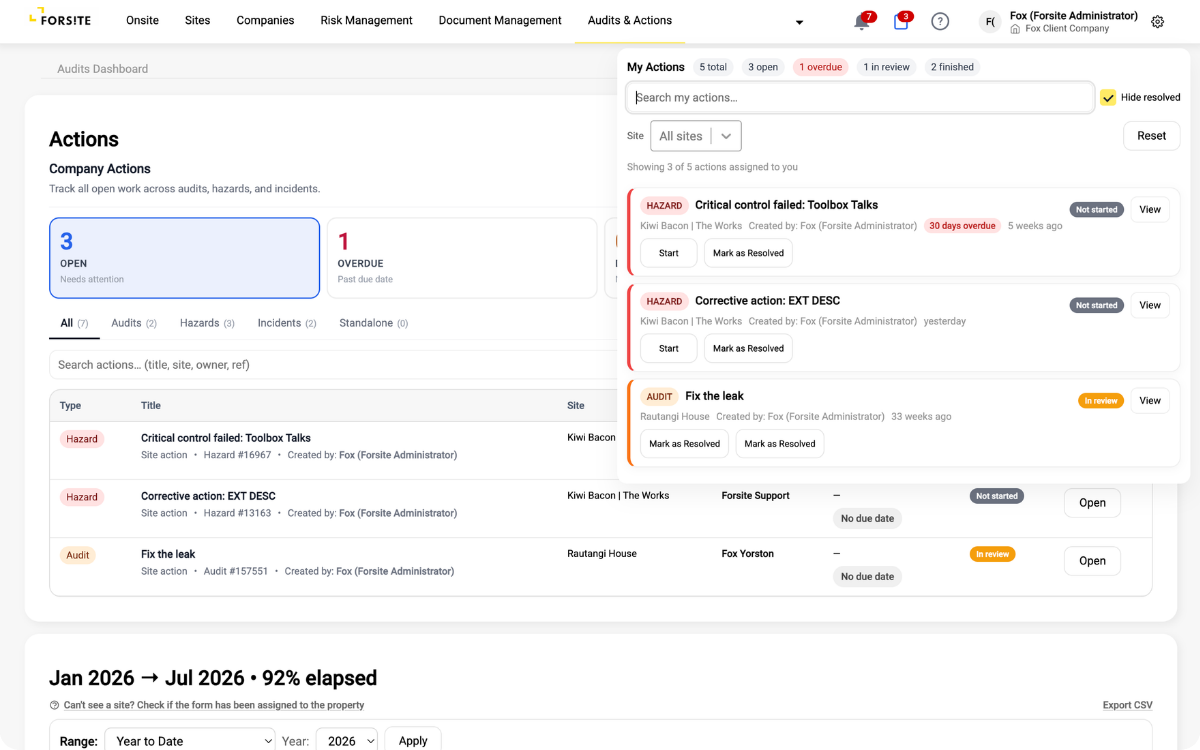The height and width of the screenshot is (750, 1200).
Task: Click the "Fox Yorston" owner cell
Action: [x=748, y=554]
